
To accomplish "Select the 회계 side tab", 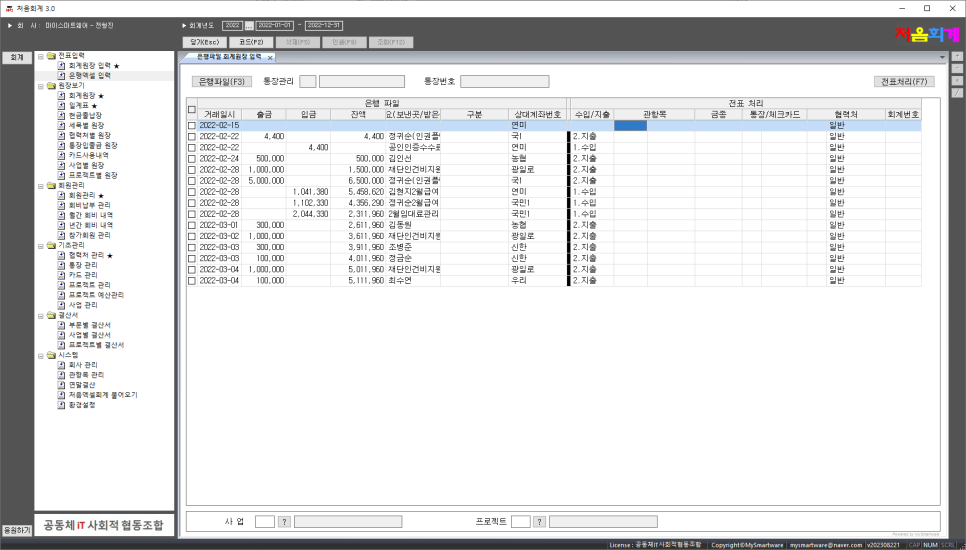I will click(x=16, y=58).
